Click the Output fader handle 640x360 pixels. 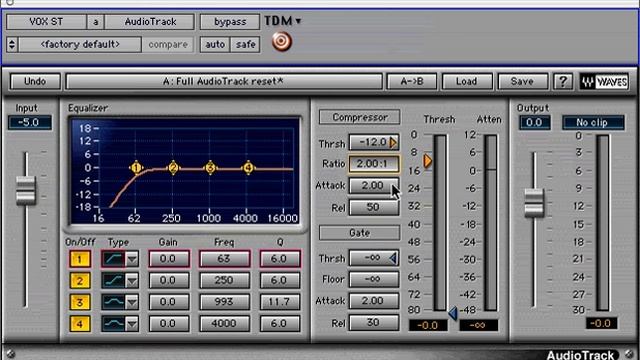pyautogui.click(x=534, y=203)
